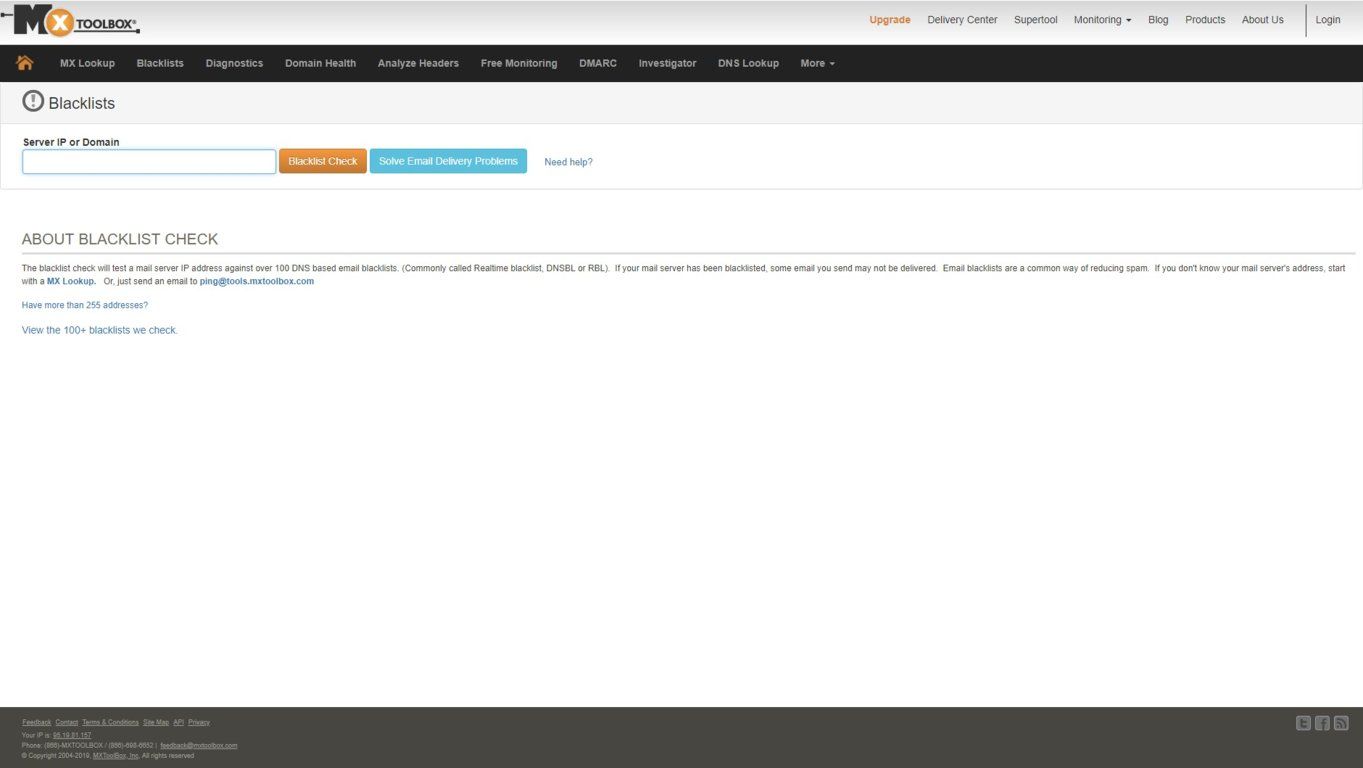Focus the Server IP or Domain field

point(149,162)
